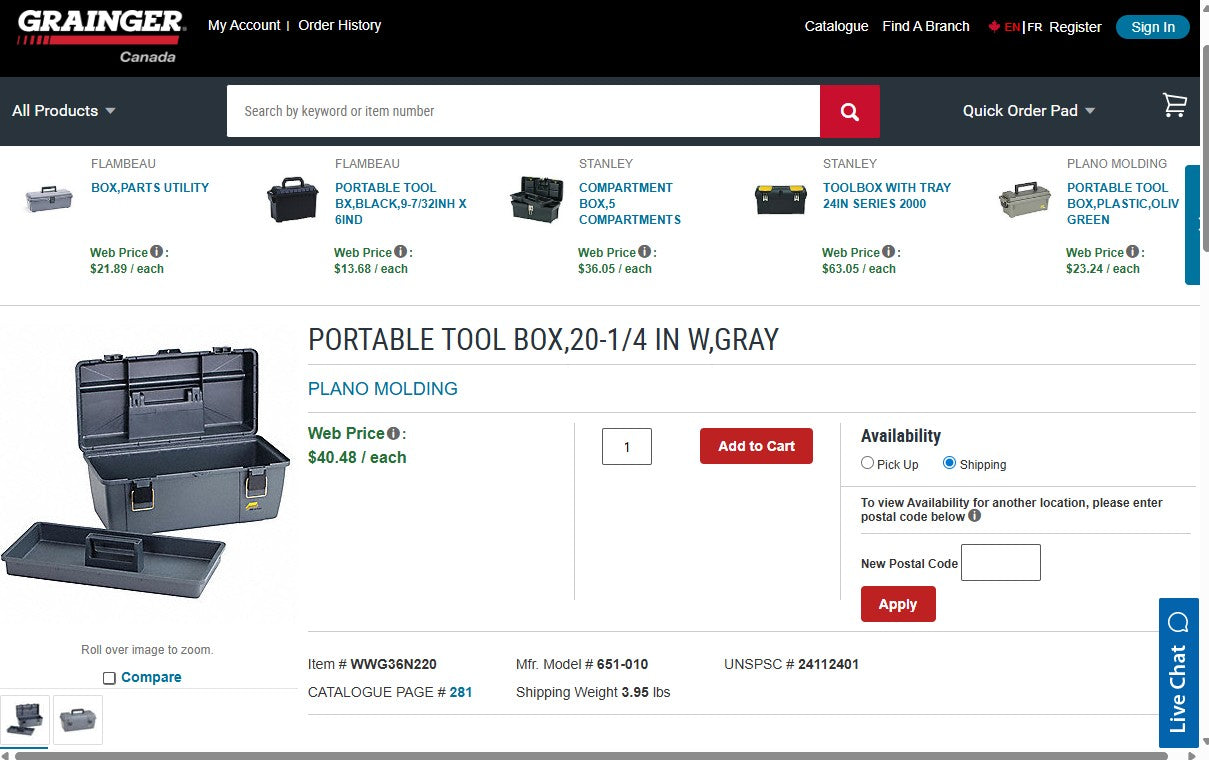Click the carousel next arrow on the right
This screenshot has width=1209, height=760.
[x=1192, y=225]
